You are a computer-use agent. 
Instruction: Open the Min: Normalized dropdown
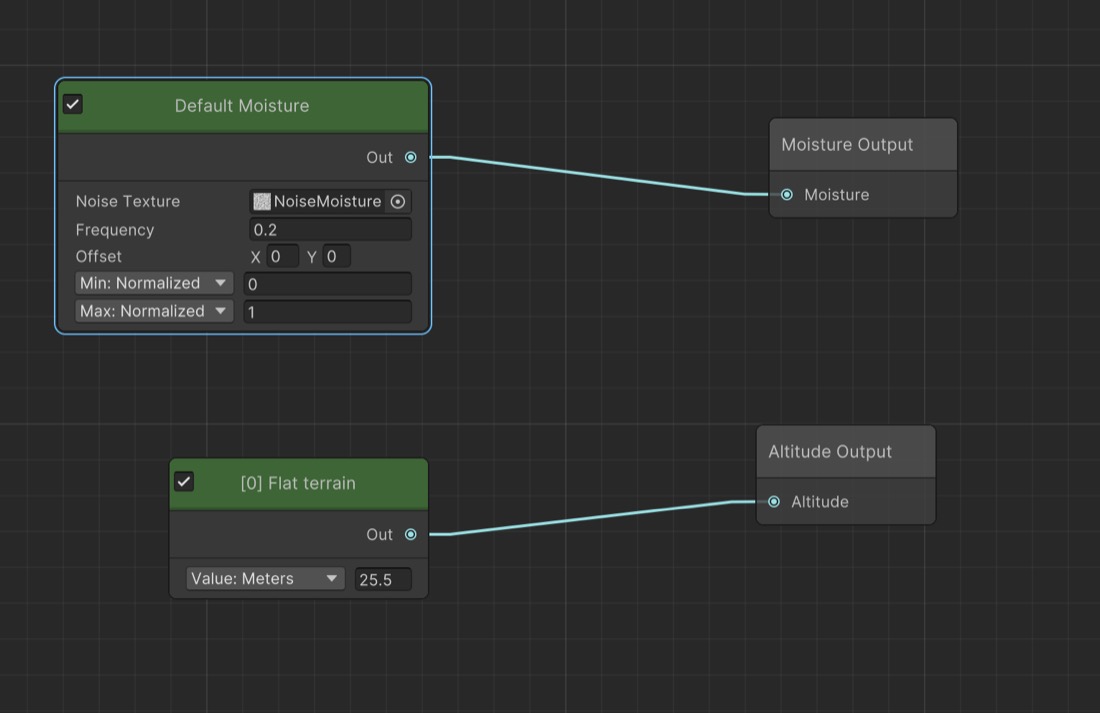(154, 283)
